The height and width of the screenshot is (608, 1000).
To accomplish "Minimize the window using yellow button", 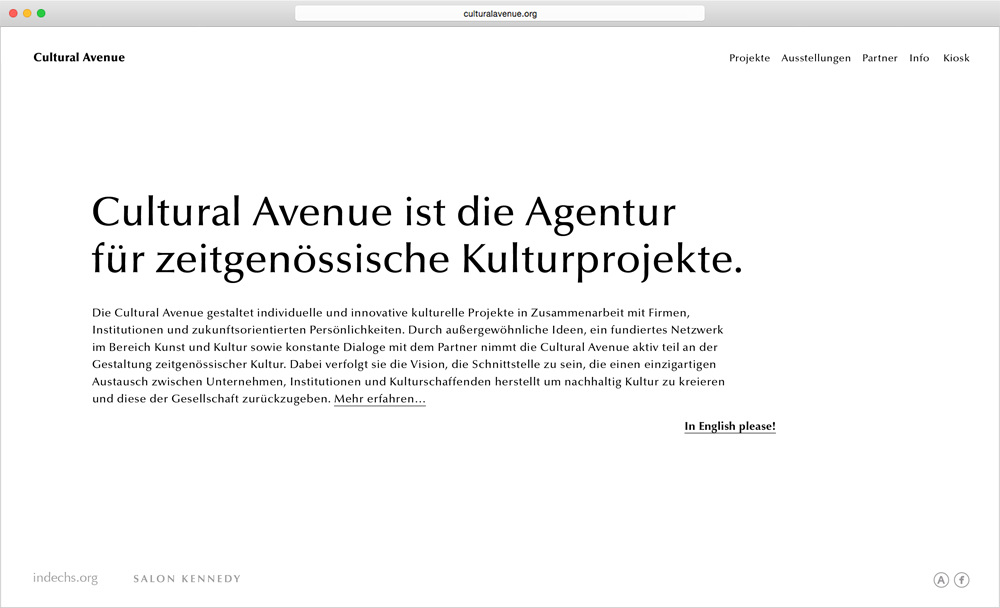I will [x=27, y=13].
